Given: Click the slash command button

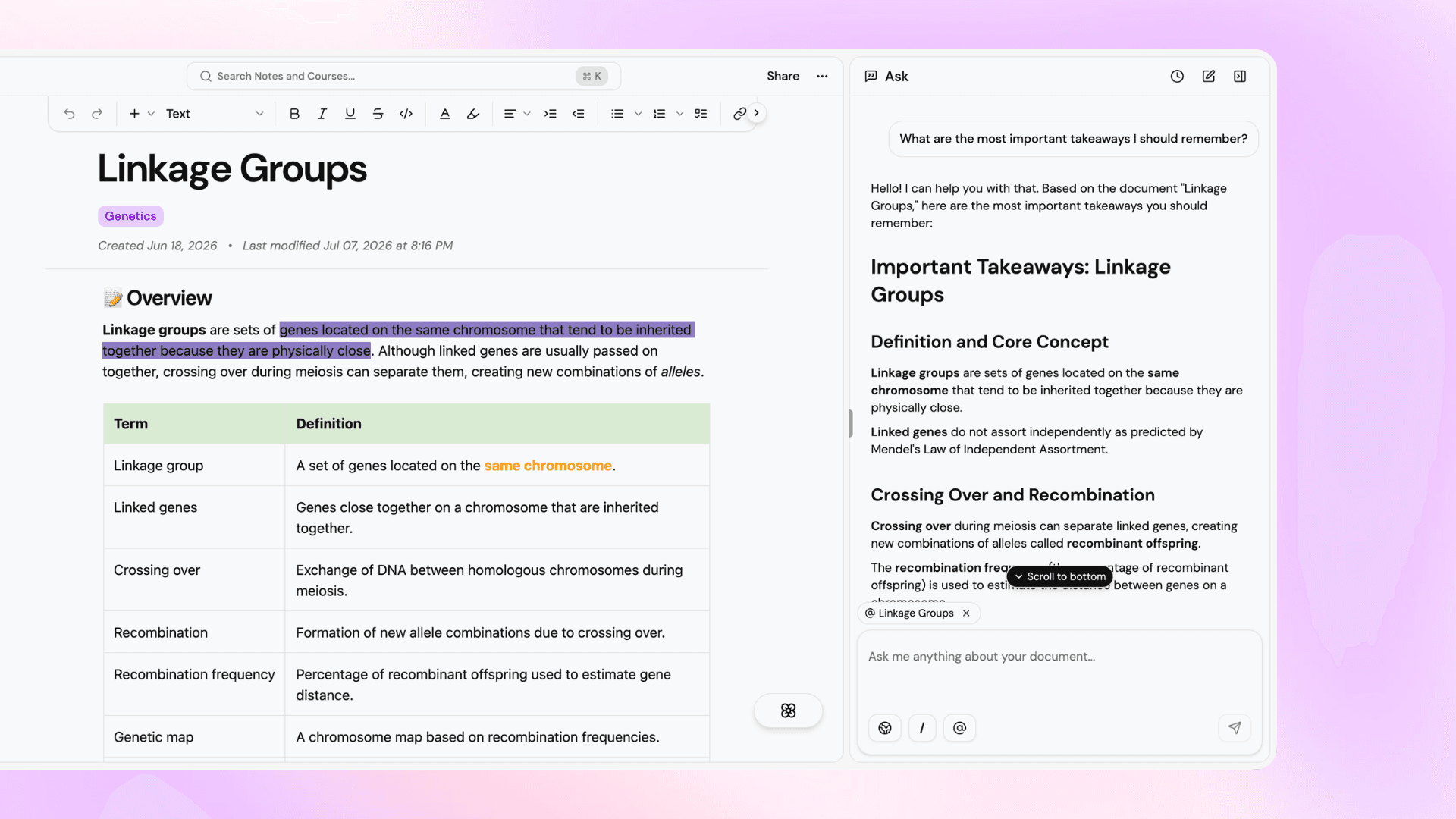Looking at the screenshot, I should (x=922, y=728).
